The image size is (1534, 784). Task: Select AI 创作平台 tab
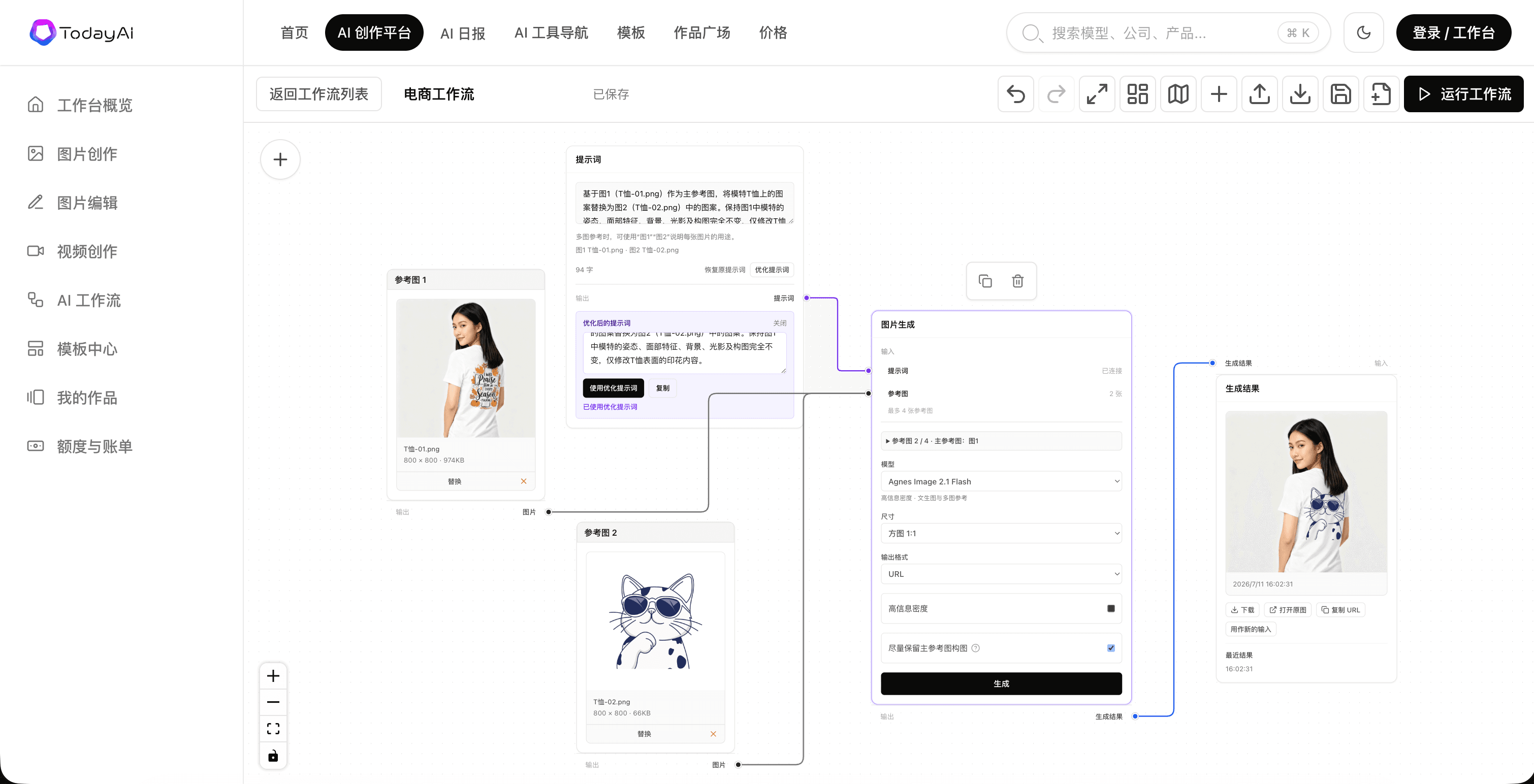coord(374,32)
